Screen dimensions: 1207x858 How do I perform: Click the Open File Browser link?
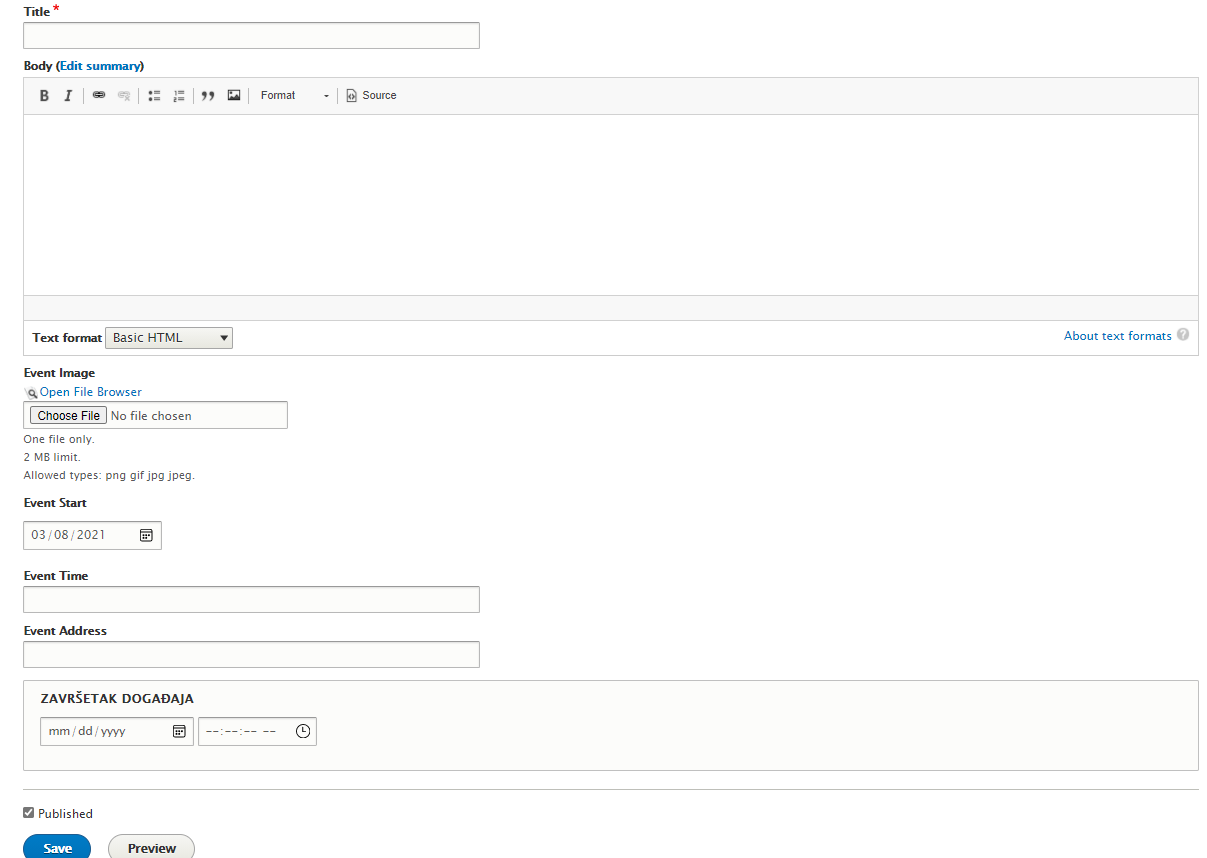pos(91,392)
